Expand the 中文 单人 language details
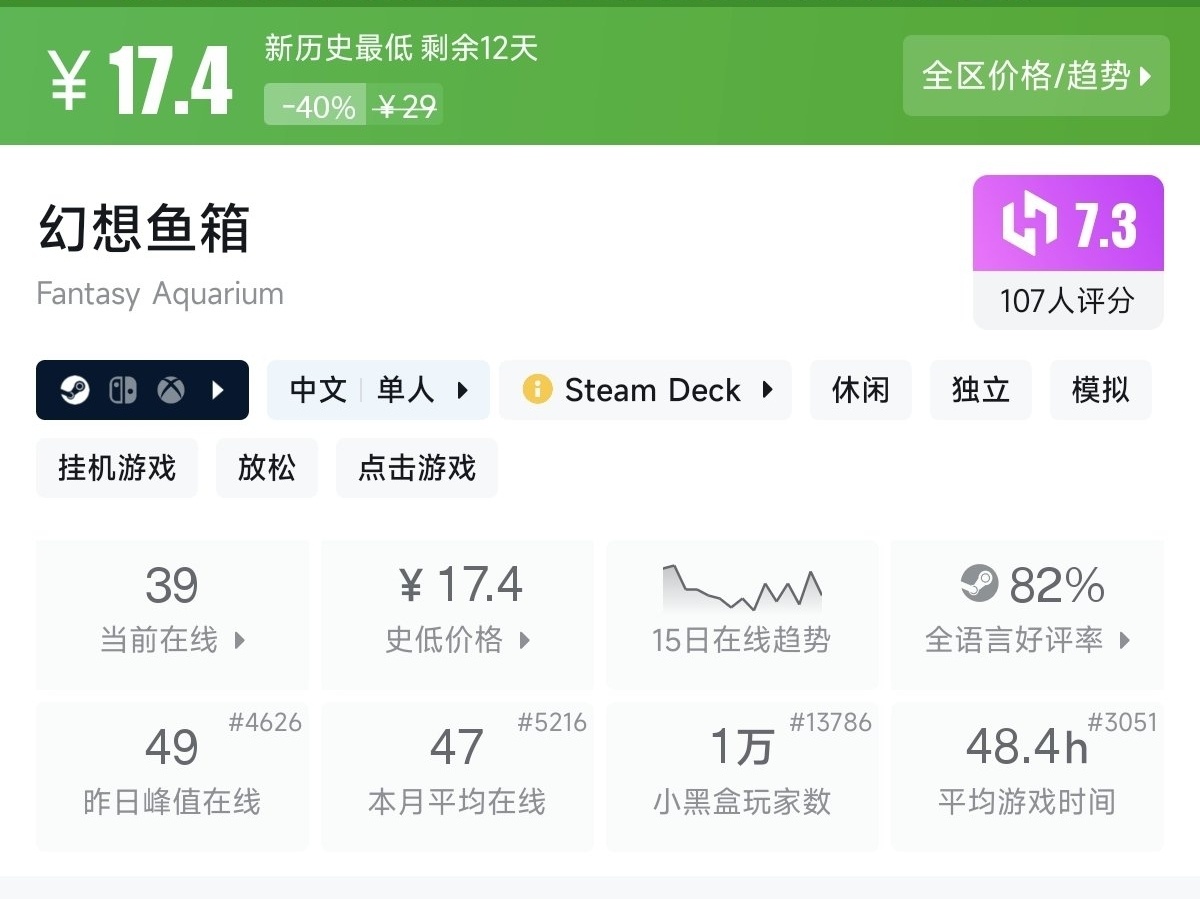1200x899 pixels. 378,390
